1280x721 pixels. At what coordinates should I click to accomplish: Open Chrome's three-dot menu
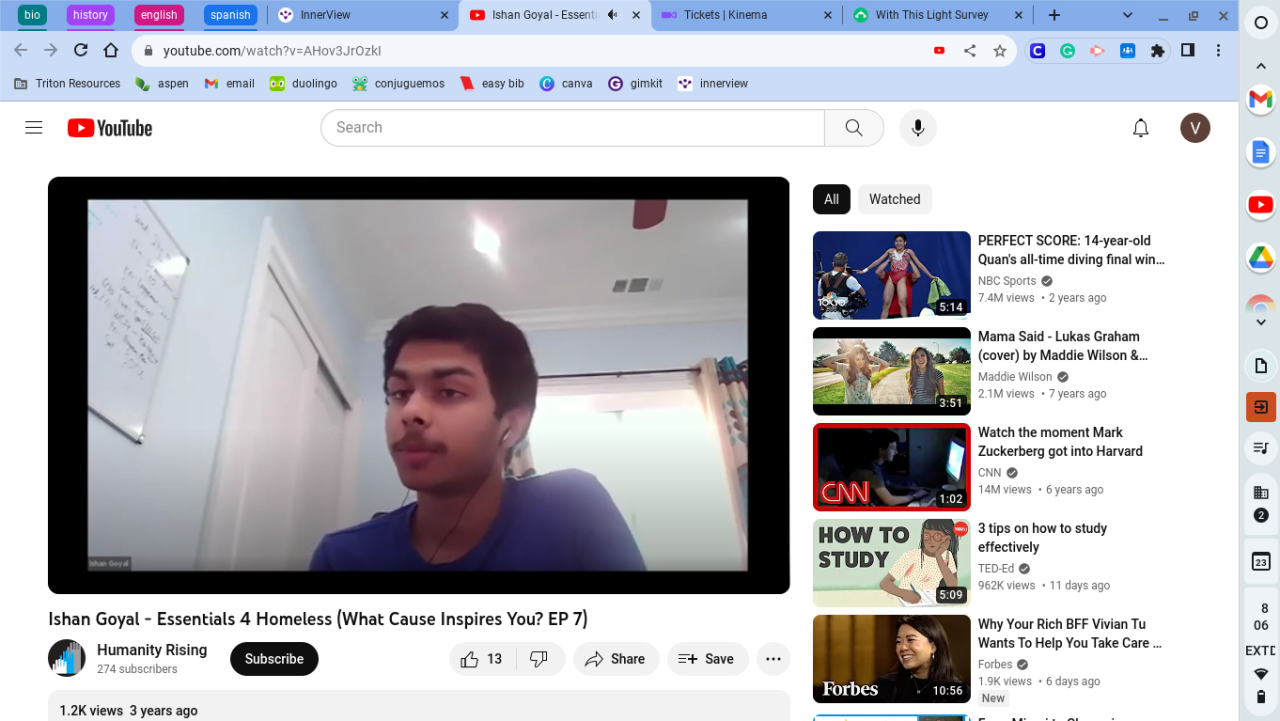point(1218,51)
